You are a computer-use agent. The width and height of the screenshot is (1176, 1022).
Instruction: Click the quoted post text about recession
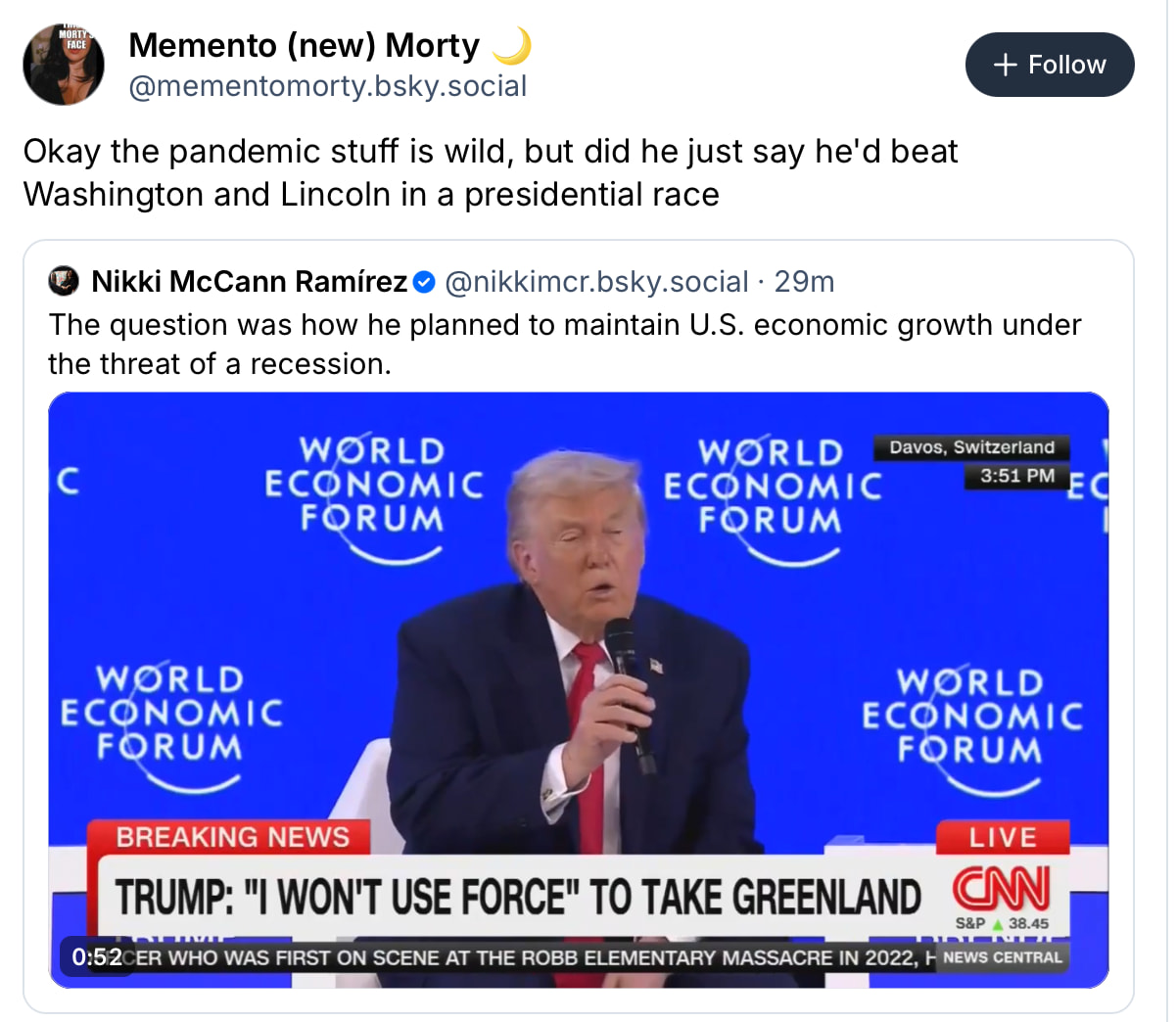coord(564,344)
